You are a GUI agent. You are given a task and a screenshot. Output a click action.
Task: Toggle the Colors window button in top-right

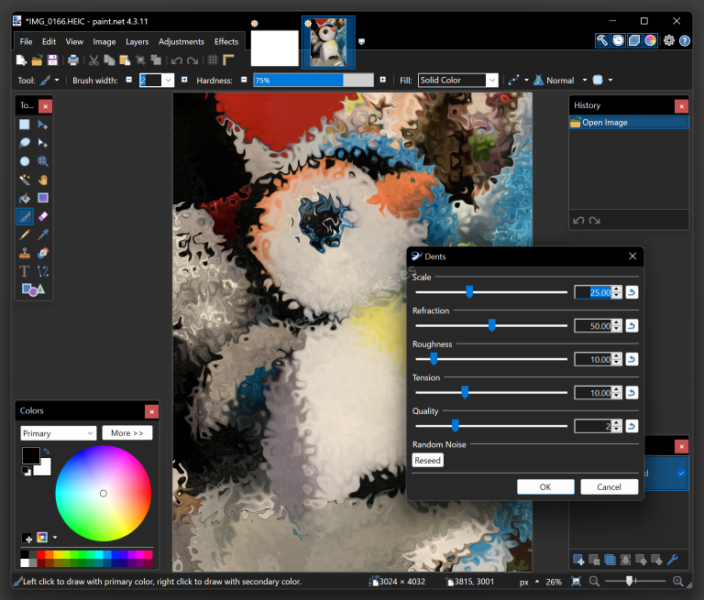coord(650,41)
